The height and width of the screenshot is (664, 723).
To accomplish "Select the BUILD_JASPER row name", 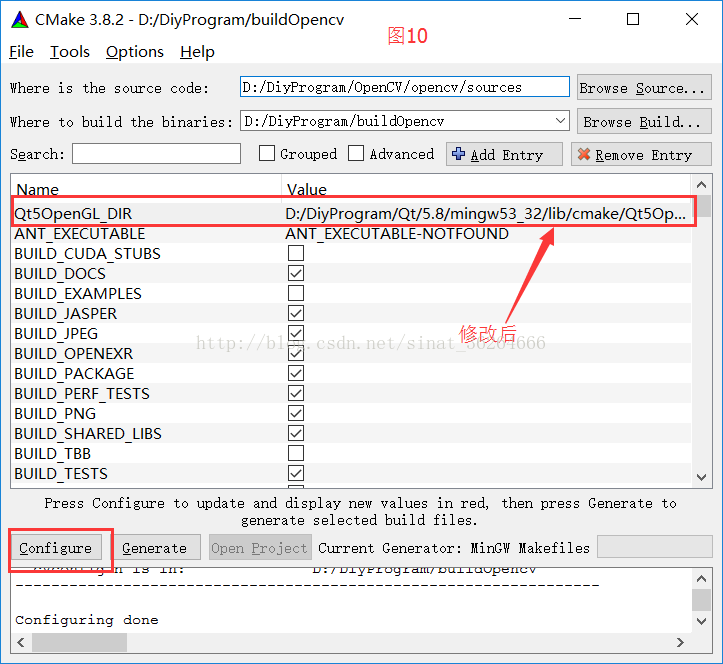I will [65, 314].
